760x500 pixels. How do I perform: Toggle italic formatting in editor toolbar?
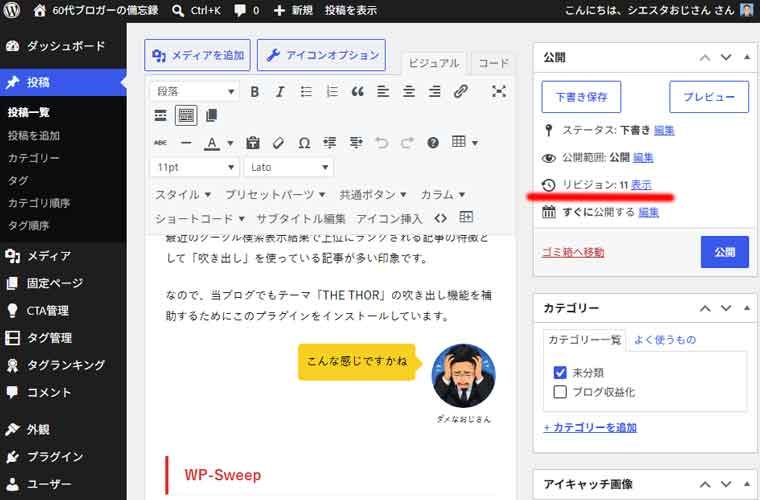(280, 91)
